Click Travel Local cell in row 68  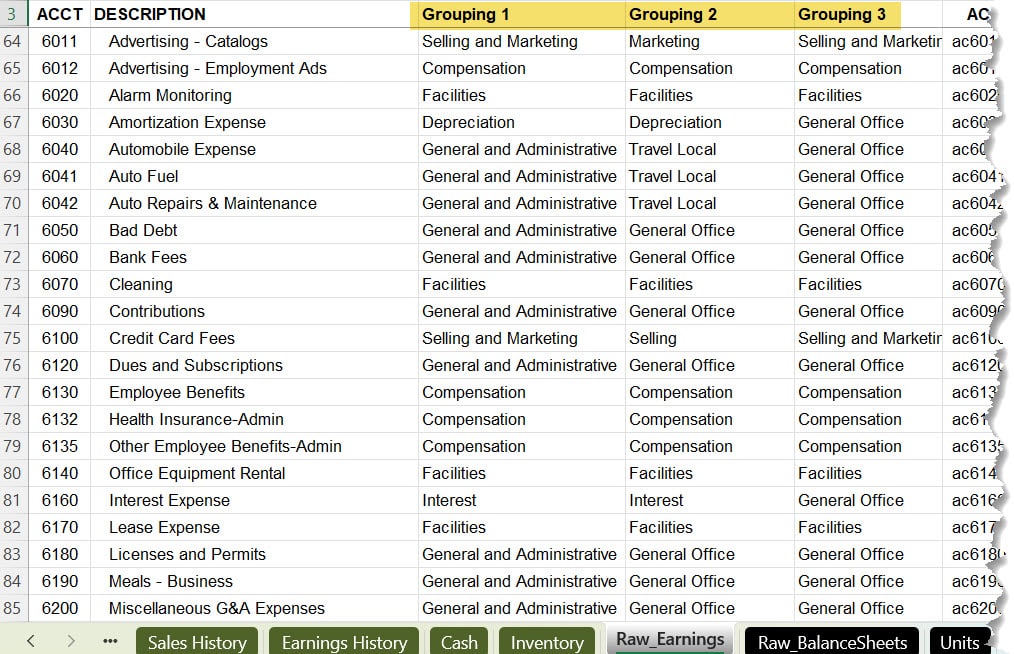pos(709,149)
